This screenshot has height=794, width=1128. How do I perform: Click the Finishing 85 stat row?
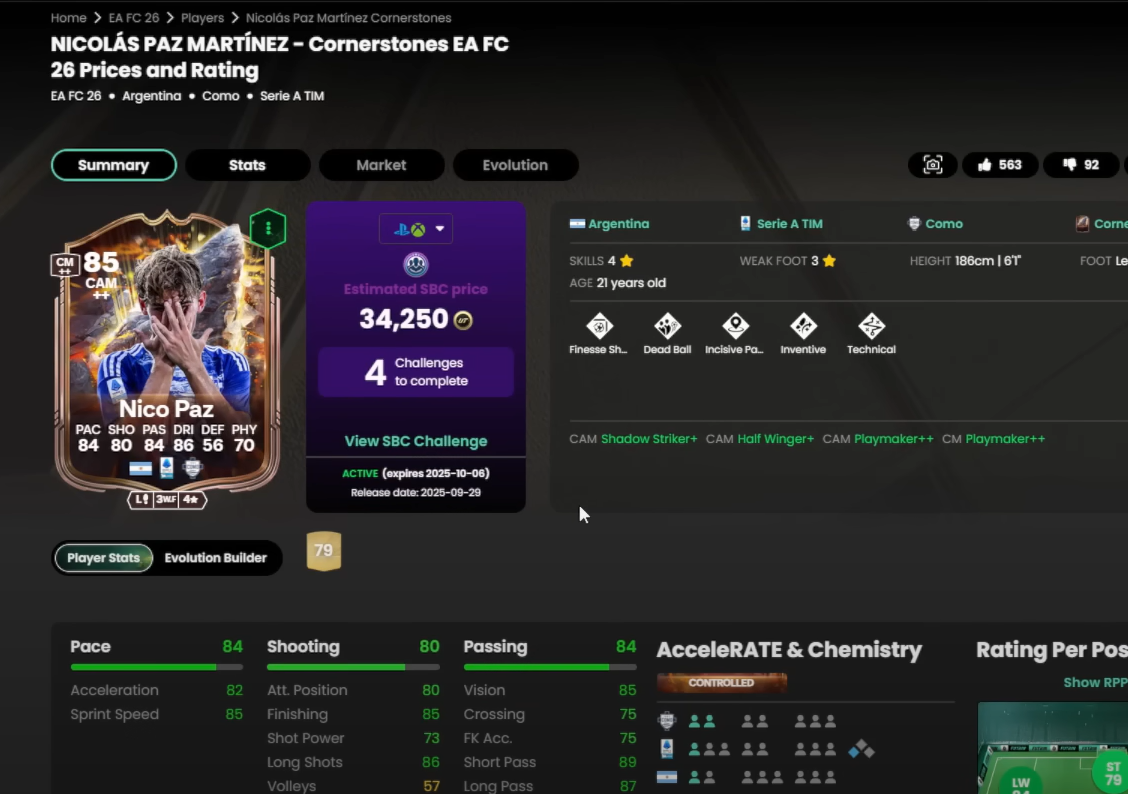tap(353, 715)
